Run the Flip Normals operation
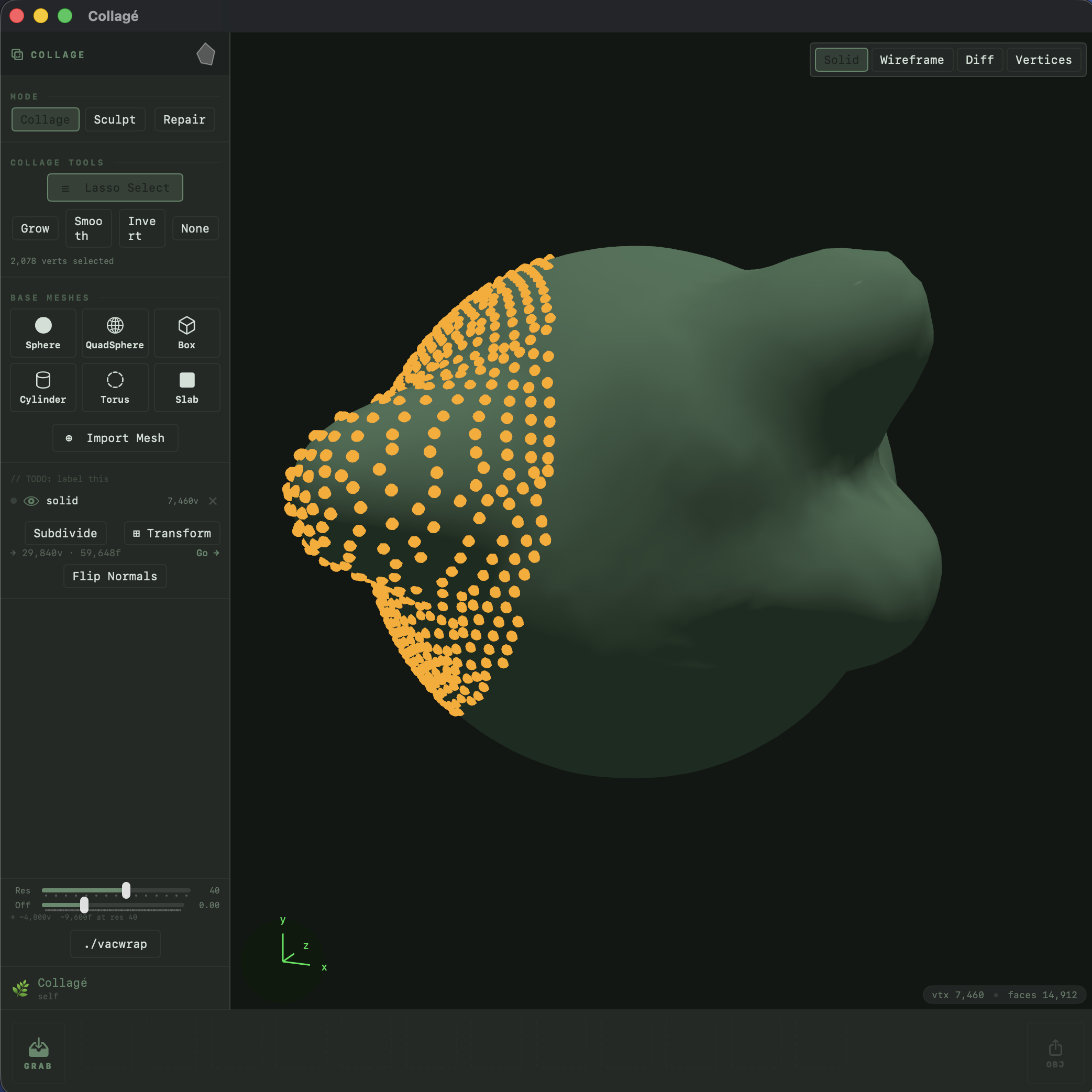Viewport: 1092px width, 1092px height. [x=115, y=576]
